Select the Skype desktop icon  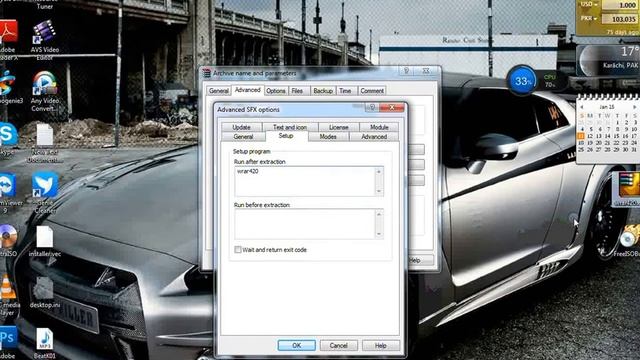click(x=8, y=140)
